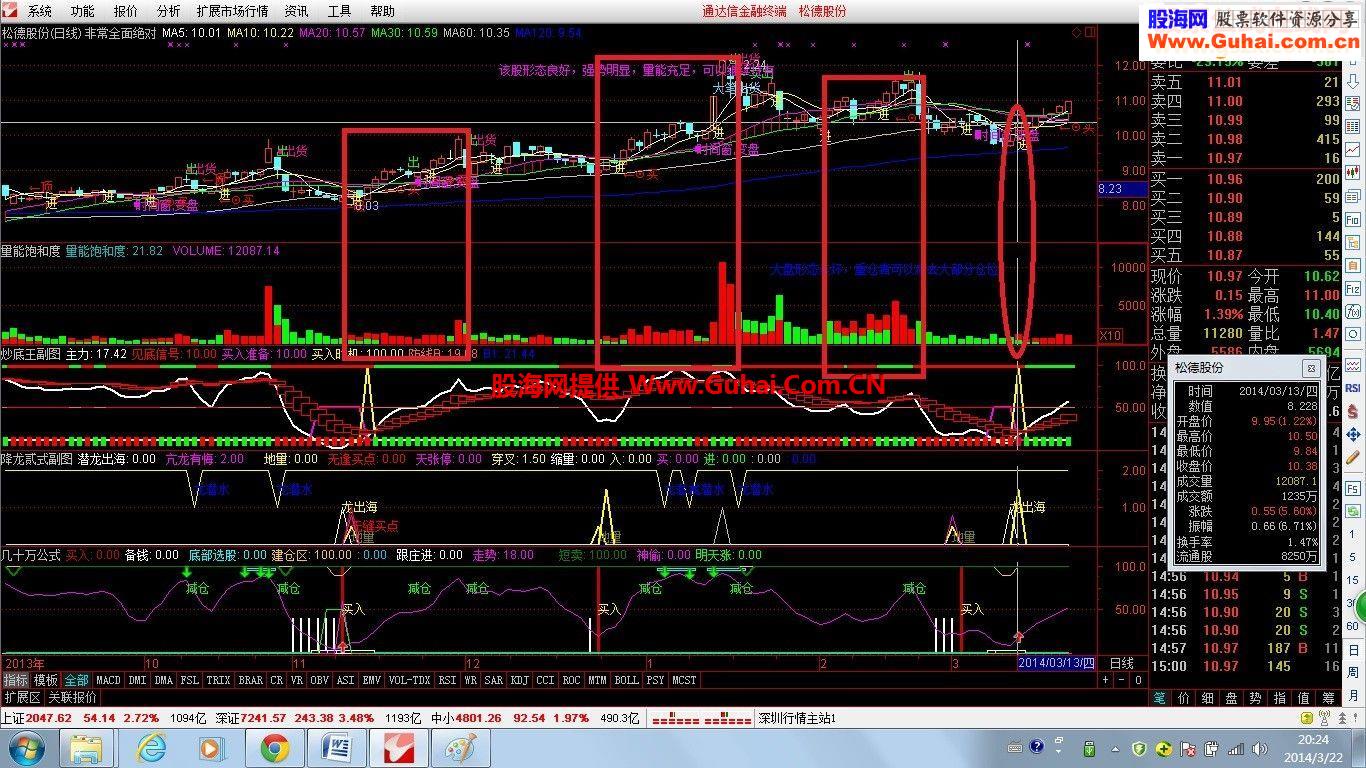Select the TRIX indicator tab
1366x768 pixels.
[218, 680]
